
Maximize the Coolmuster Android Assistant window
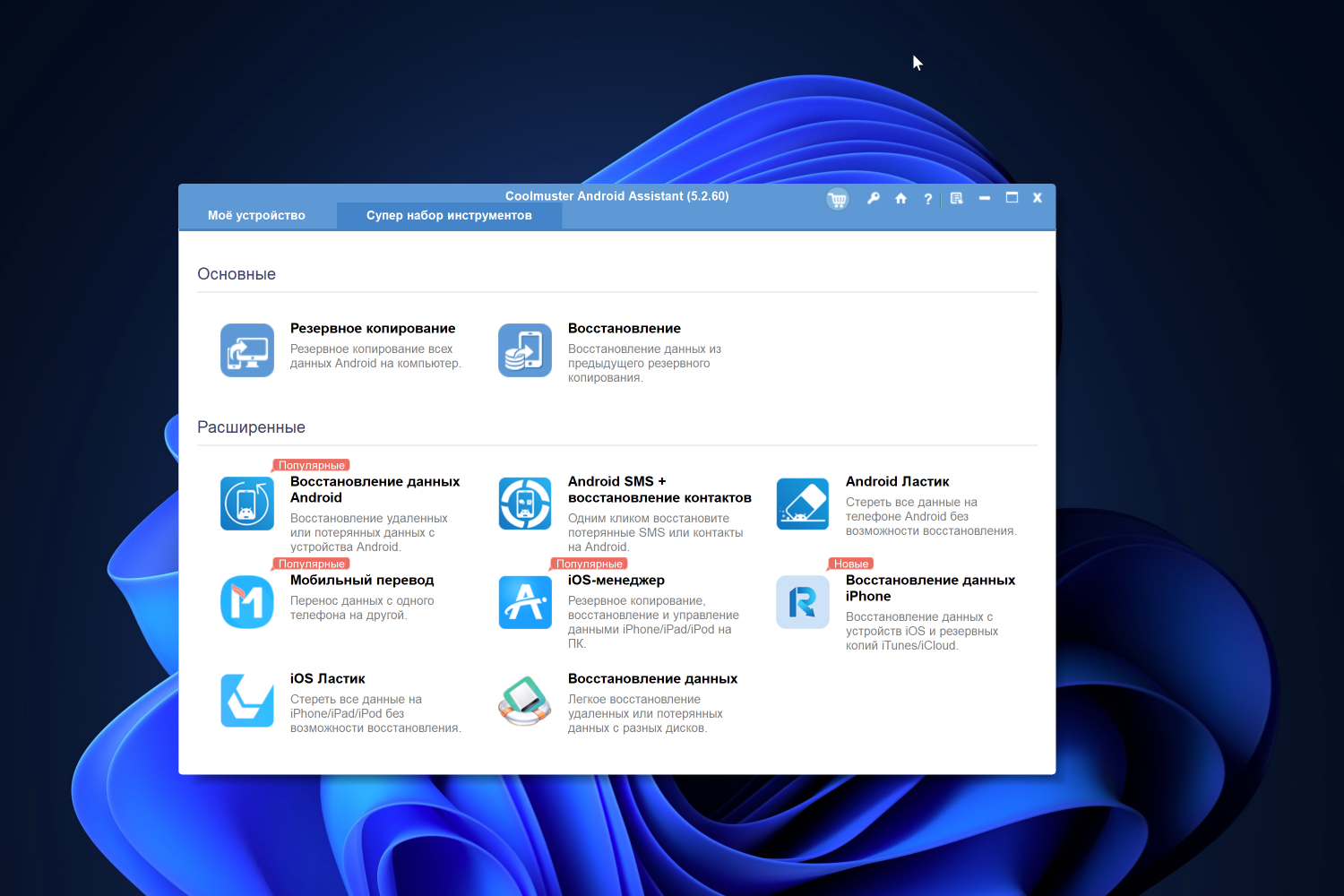tap(1012, 197)
